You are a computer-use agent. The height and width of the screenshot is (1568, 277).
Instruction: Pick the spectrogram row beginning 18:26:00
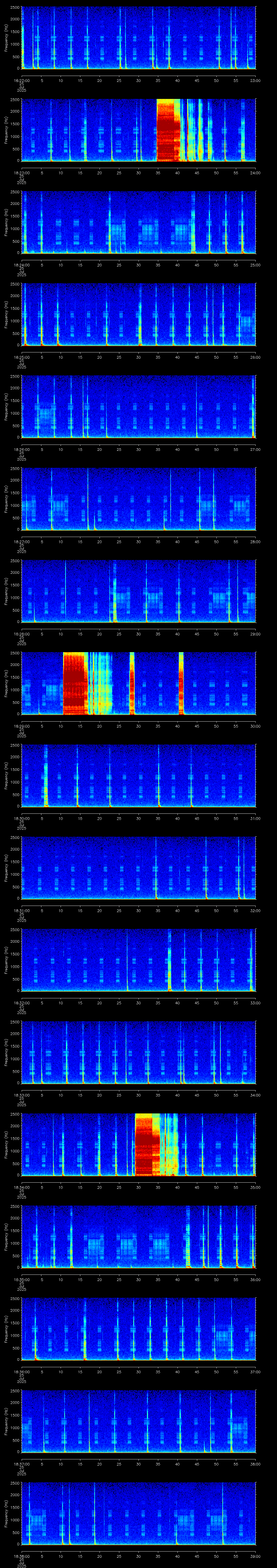point(139,407)
